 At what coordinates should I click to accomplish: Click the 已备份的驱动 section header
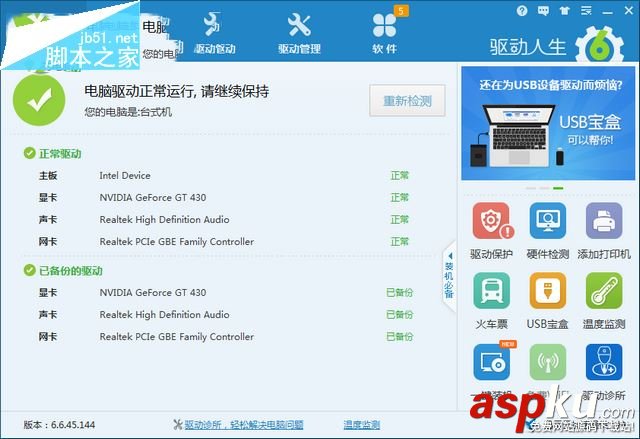pos(71,271)
